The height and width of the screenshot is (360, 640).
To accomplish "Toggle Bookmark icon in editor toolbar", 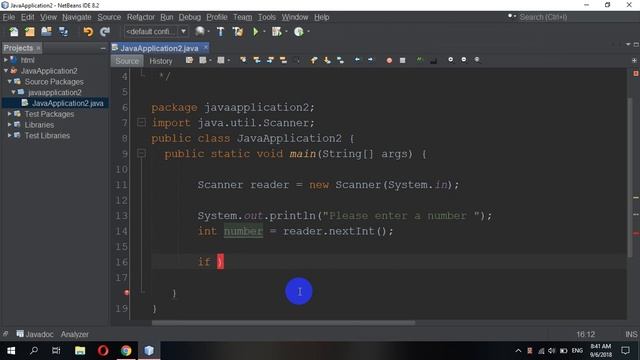I will tap(340, 60).
